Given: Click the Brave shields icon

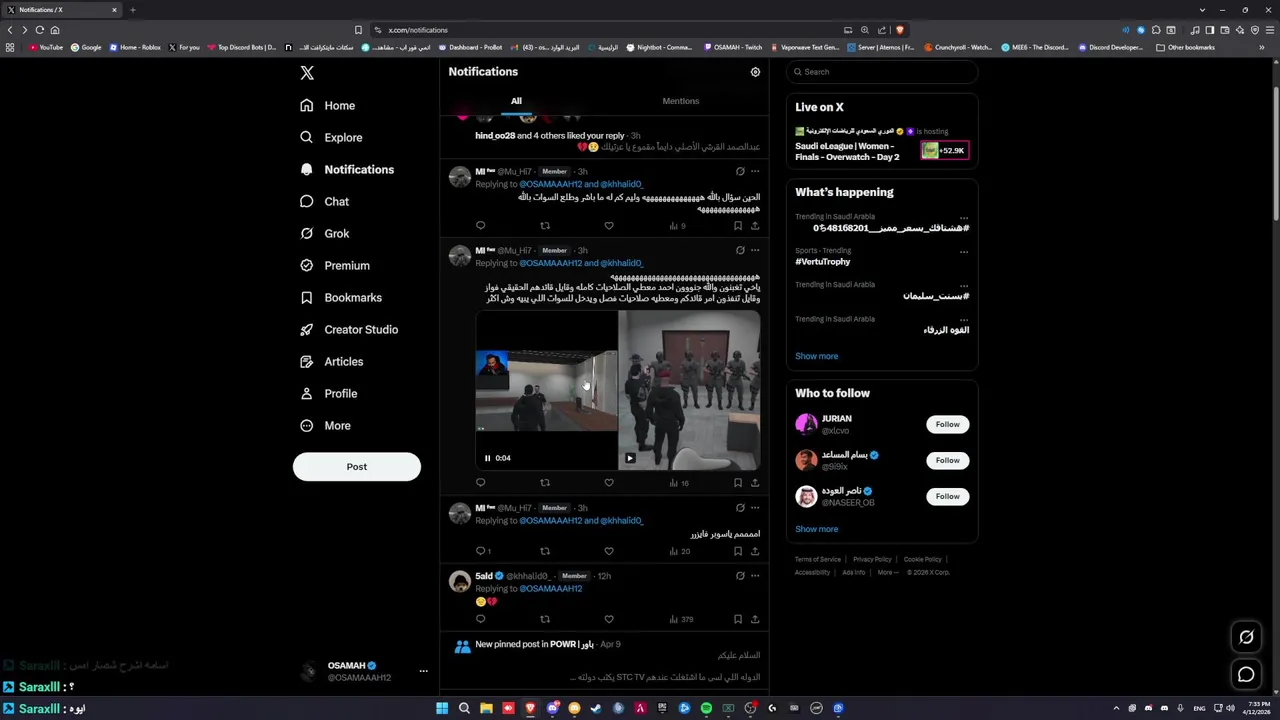Looking at the screenshot, I should [900, 30].
